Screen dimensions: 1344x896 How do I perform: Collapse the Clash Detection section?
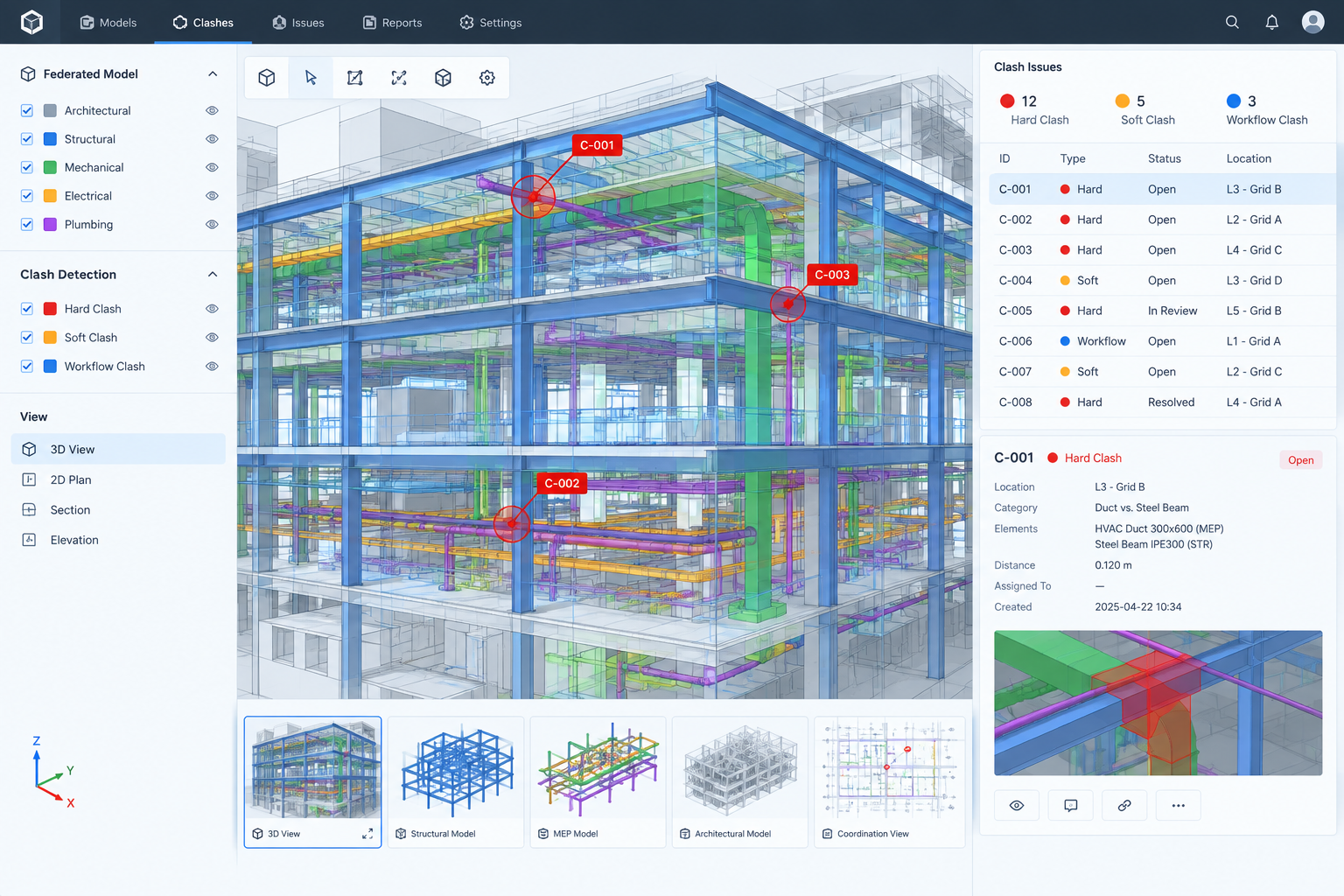point(213,275)
